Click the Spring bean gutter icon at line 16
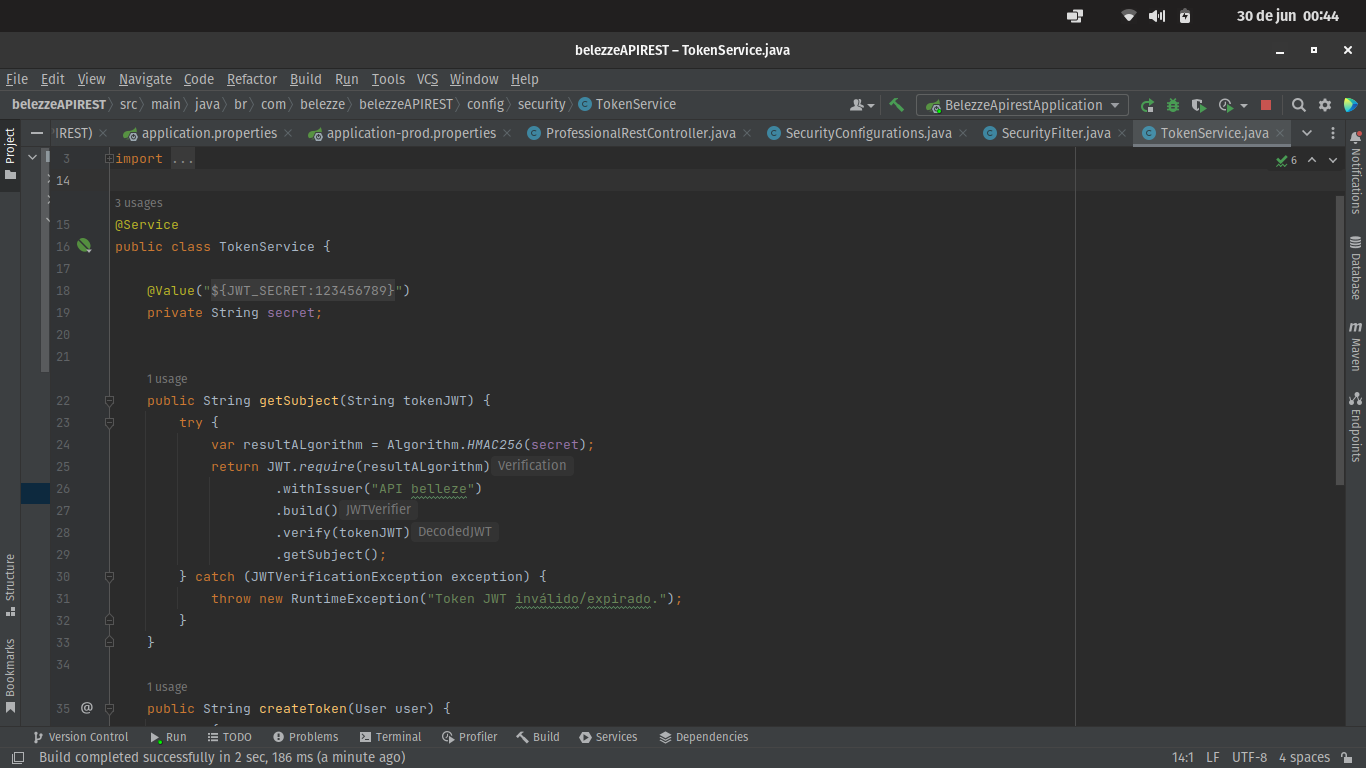The height and width of the screenshot is (768, 1366). 85,245
